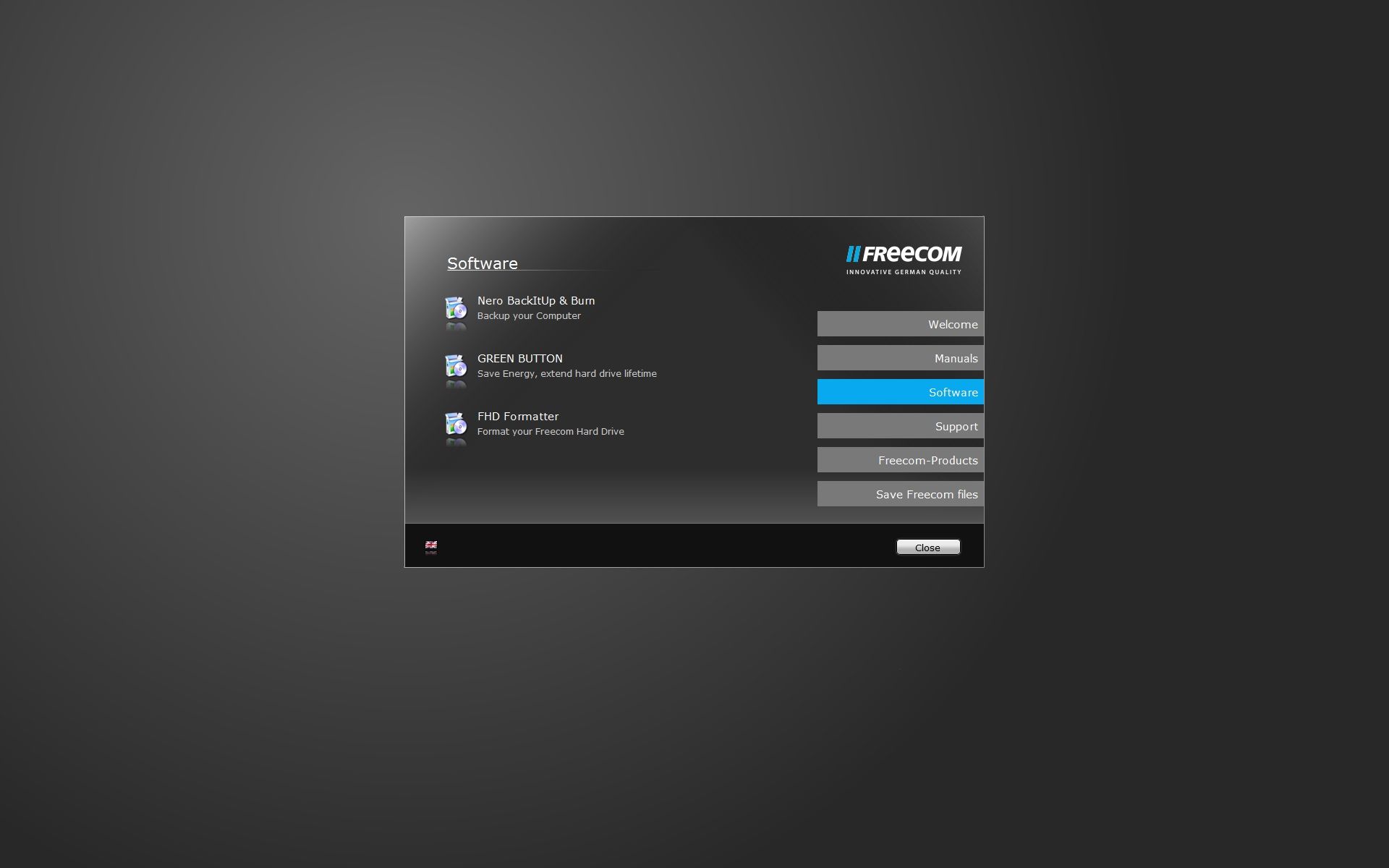Open the Freecom-Products section
This screenshot has width=1389, height=868.
click(x=901, y=460)
